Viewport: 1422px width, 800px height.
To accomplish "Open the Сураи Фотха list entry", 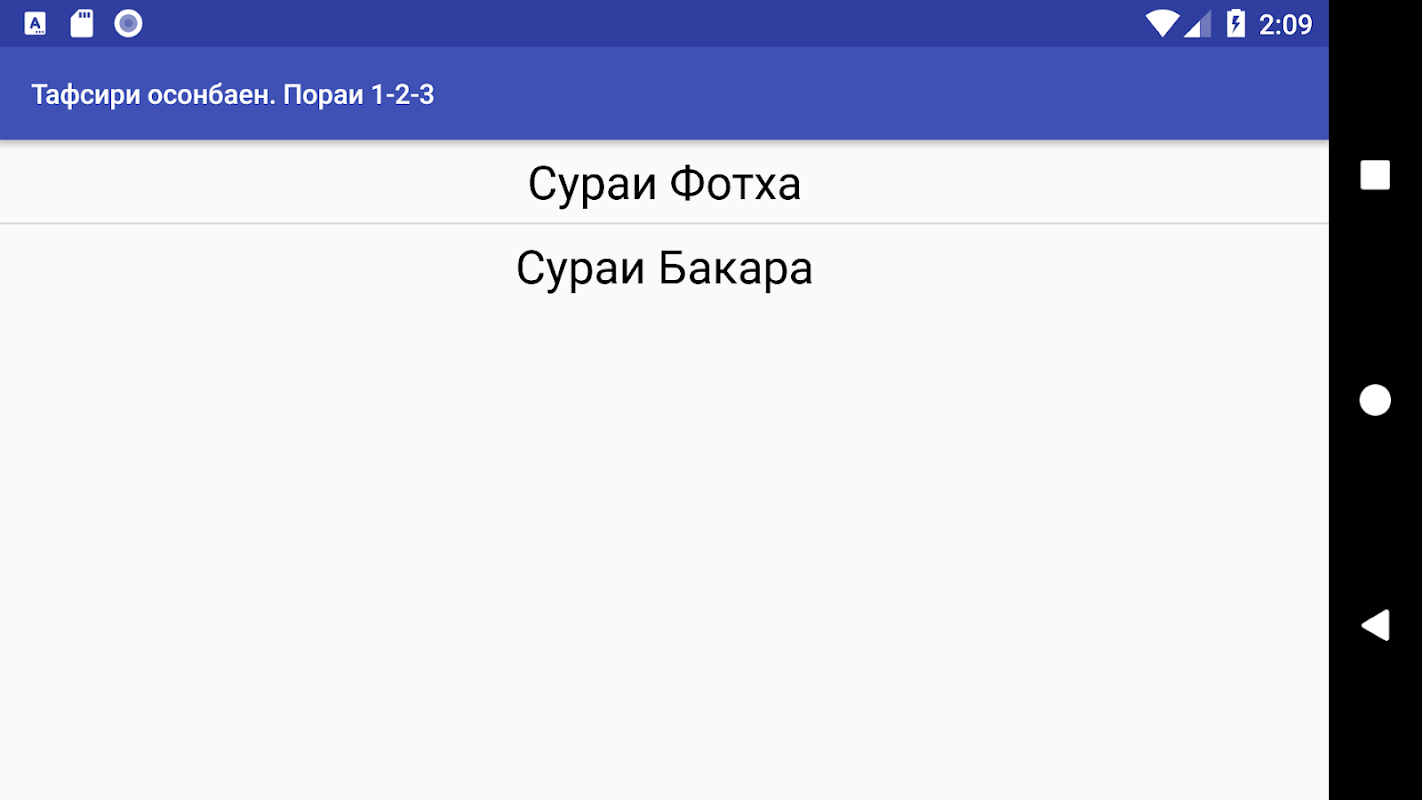I will click(664, 182).
